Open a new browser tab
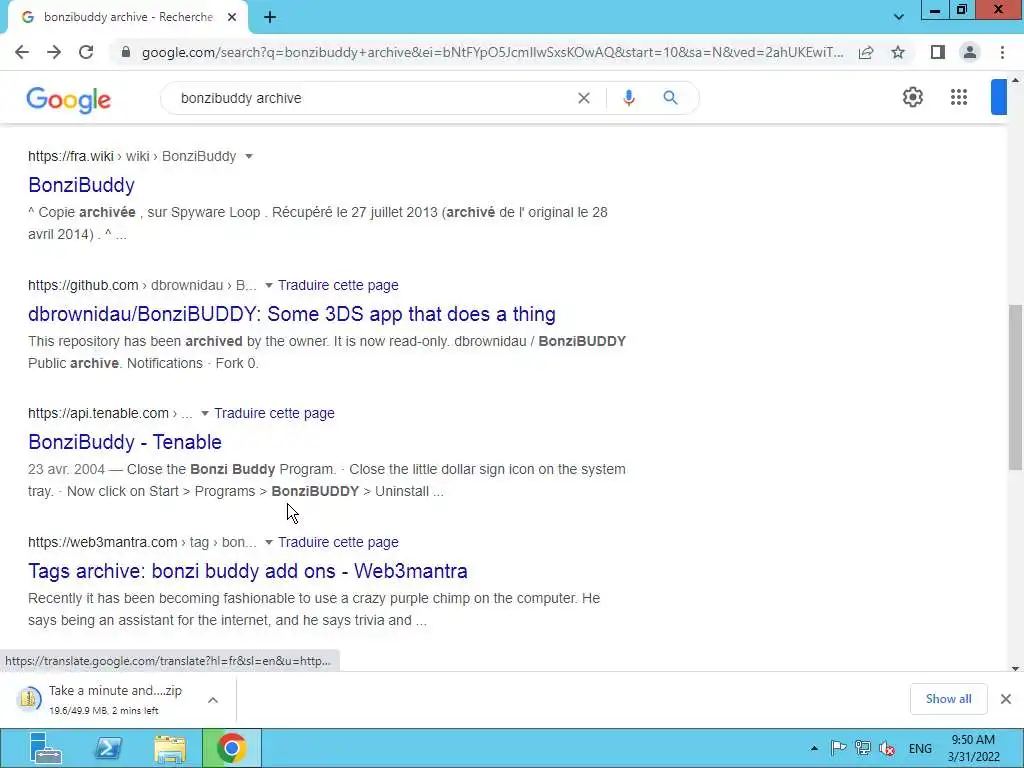1024x768 pixels. click(x=270, y=18)
